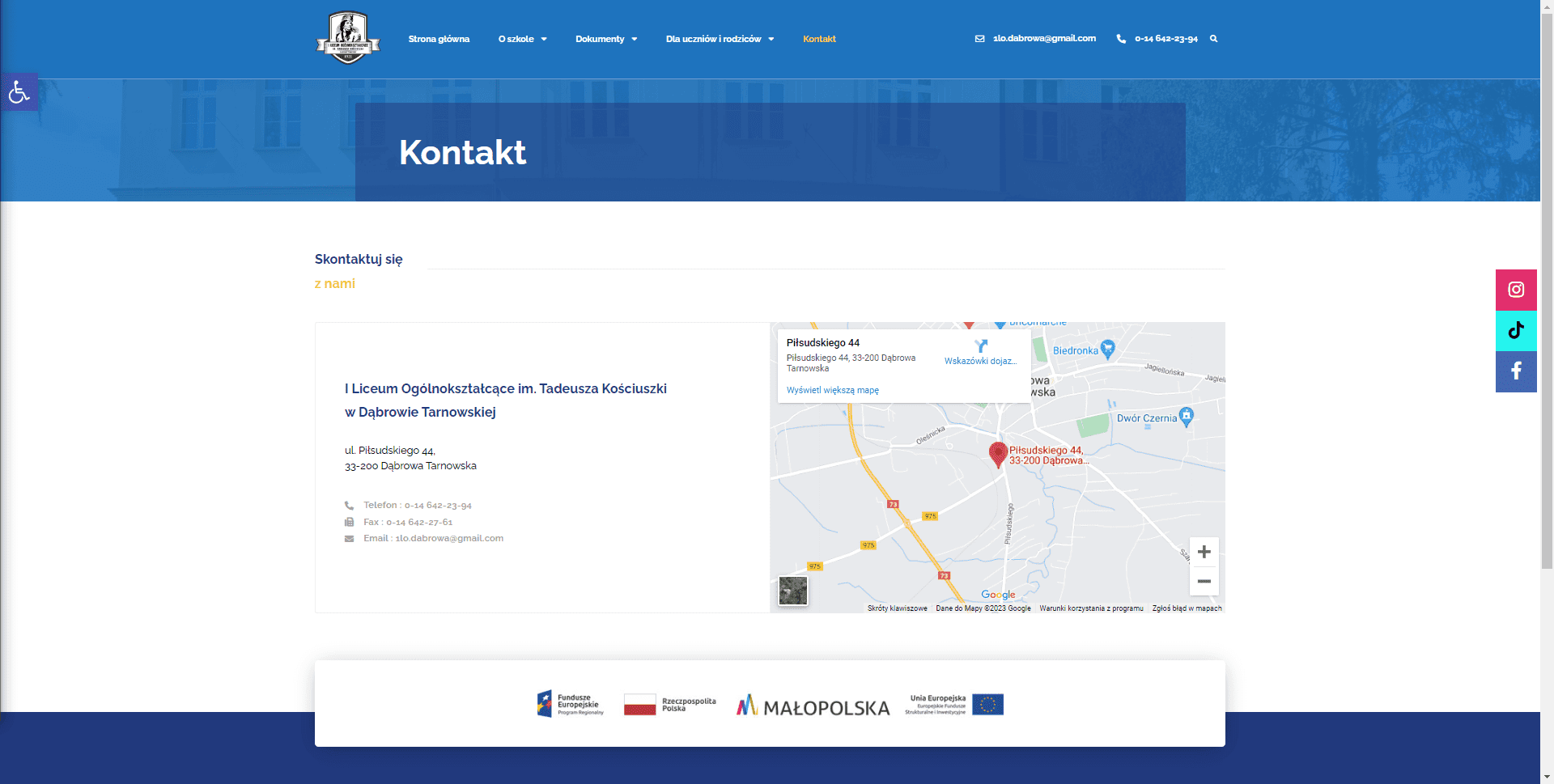This screenshot has height=784, width=1554.
Task: Click the school crest logo
Action: click(348, 38)
